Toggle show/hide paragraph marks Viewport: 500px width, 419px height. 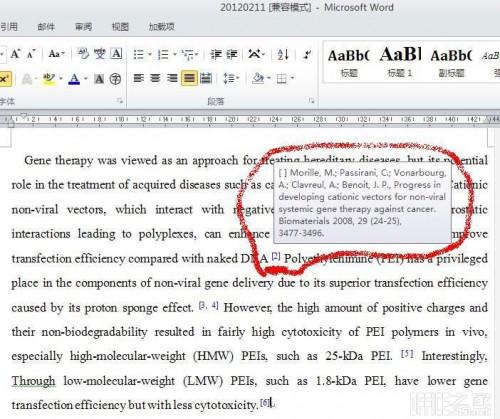tap(307, 54)
